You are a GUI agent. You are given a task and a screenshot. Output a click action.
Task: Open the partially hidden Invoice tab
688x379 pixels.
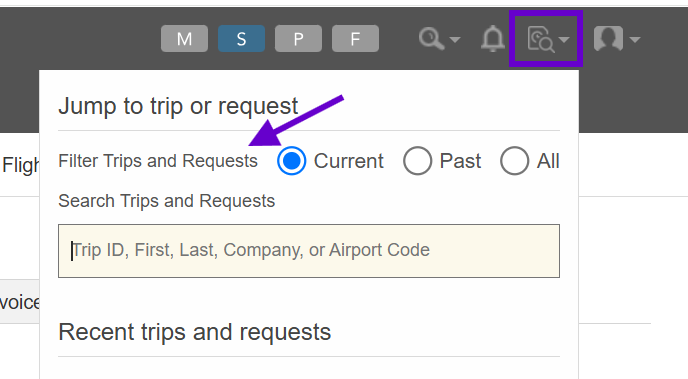(x=19, y=302)
